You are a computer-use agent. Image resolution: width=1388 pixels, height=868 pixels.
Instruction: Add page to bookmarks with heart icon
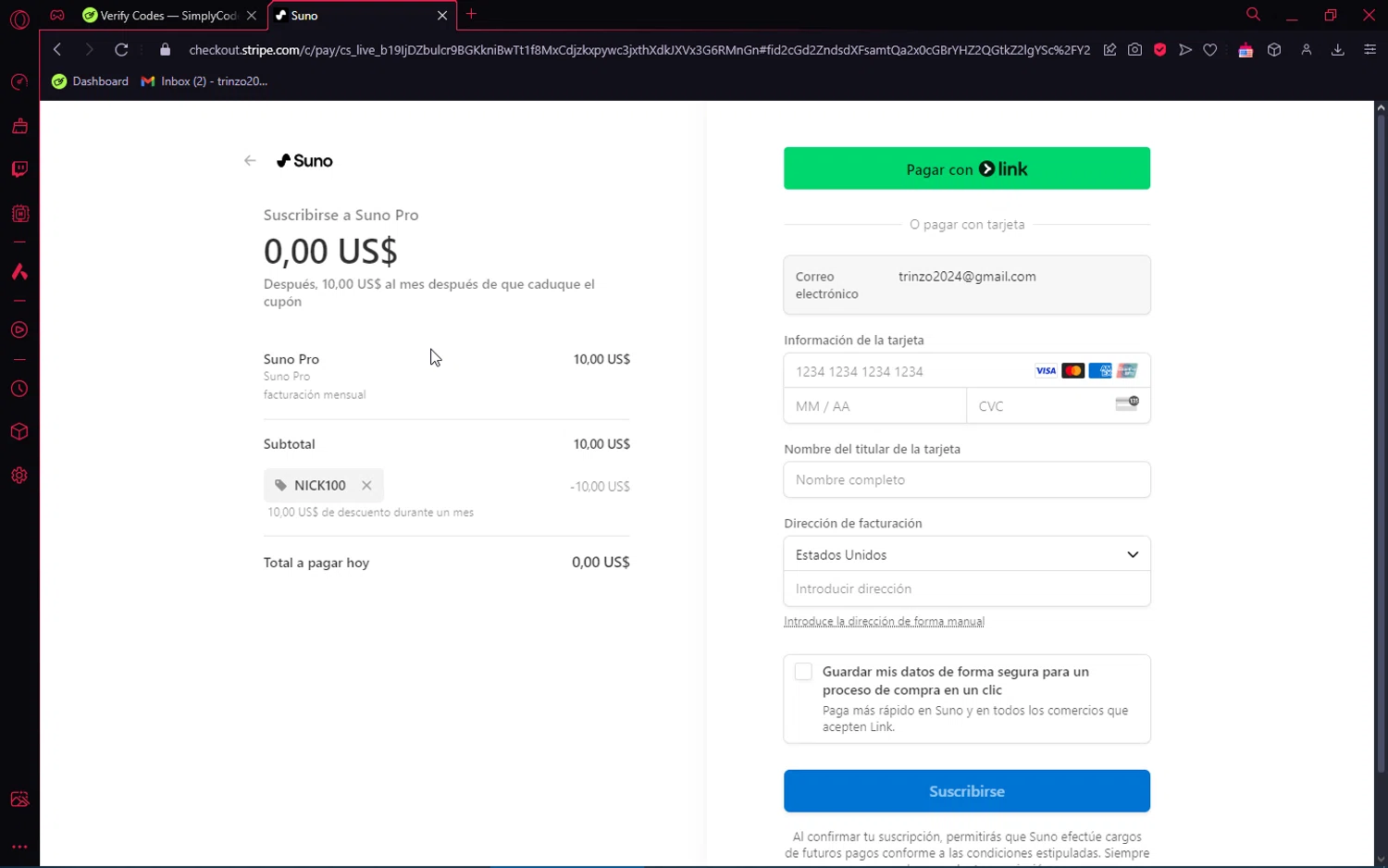(x=1210, y=50)
